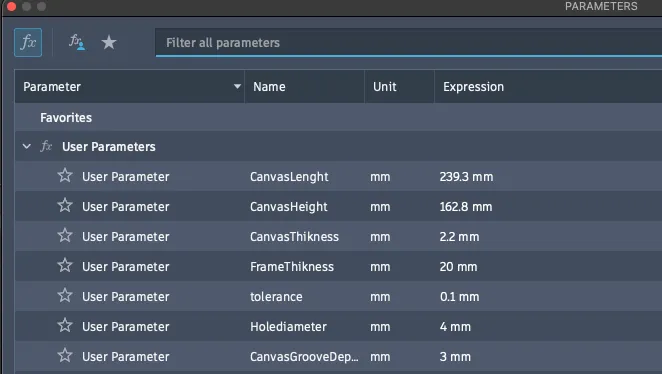Click the mm unit of tolerance row

(380, 296)
